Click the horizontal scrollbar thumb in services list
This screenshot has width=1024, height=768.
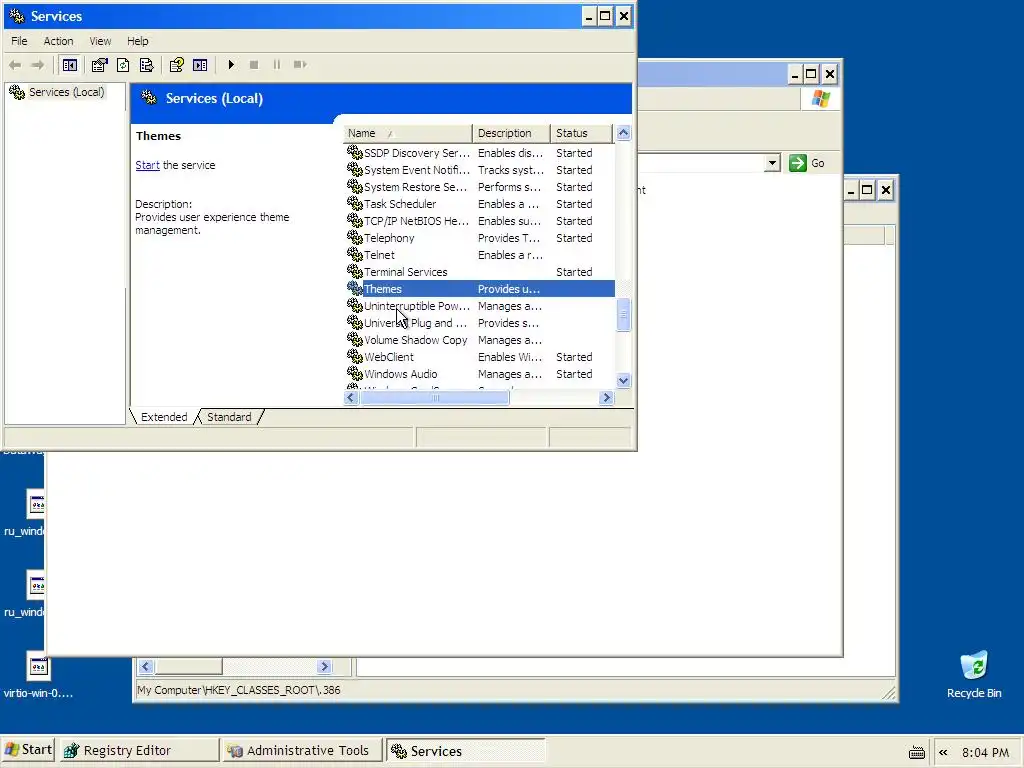click(x=434, y=397)
